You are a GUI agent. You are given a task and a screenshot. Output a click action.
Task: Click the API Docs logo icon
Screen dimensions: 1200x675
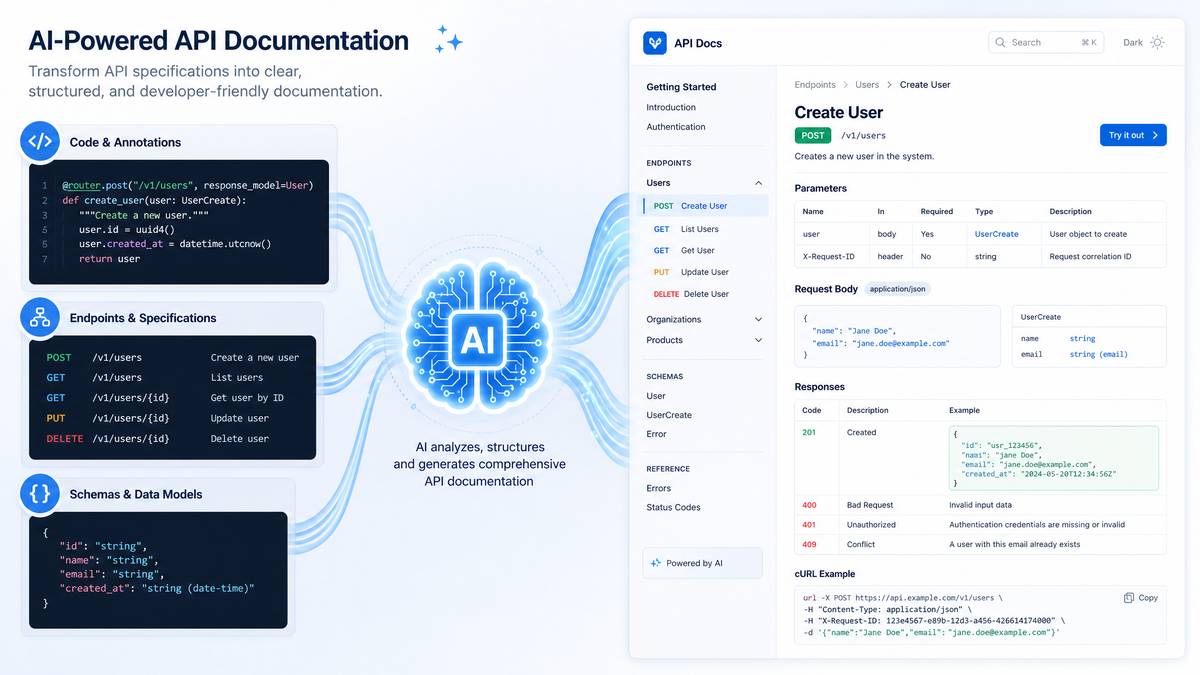(655, 43)
